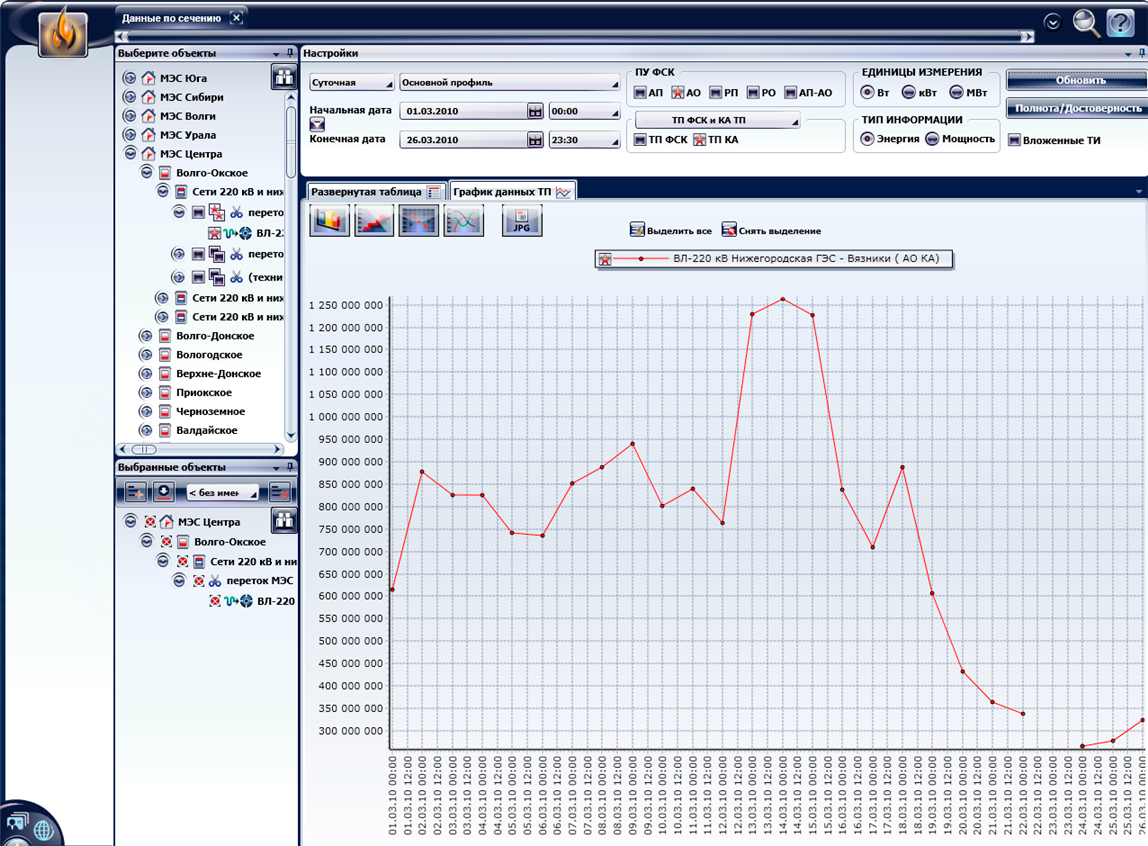Click the top horizontal scrollbar track
1148x846 pixels.
pos(575,37)
